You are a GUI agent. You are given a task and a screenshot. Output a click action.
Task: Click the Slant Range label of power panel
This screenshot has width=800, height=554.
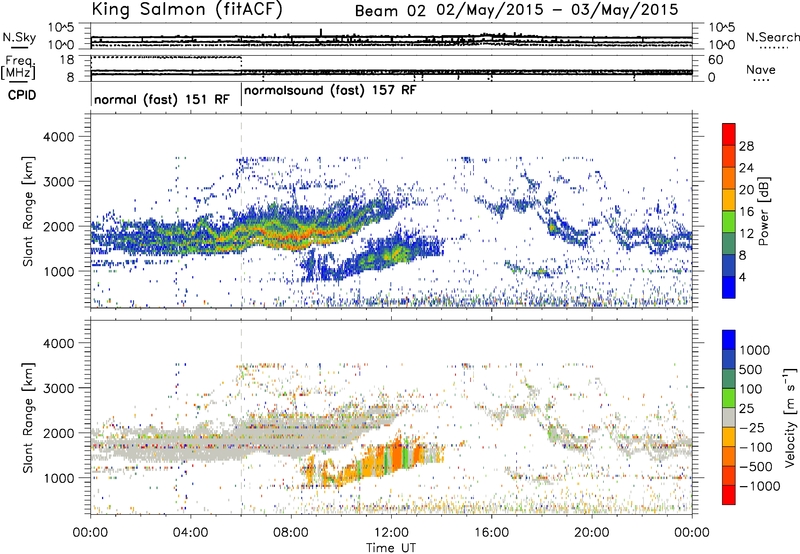coord(28,211)
